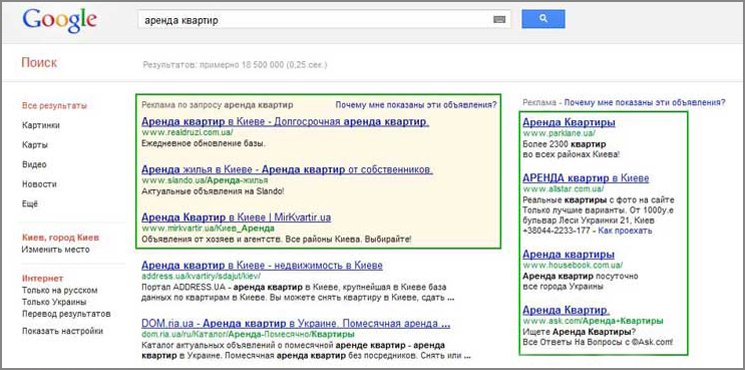The height and width of the screenshot is (370, 745).
Task: Filter results Только Украины
Action: pos(54,302)
